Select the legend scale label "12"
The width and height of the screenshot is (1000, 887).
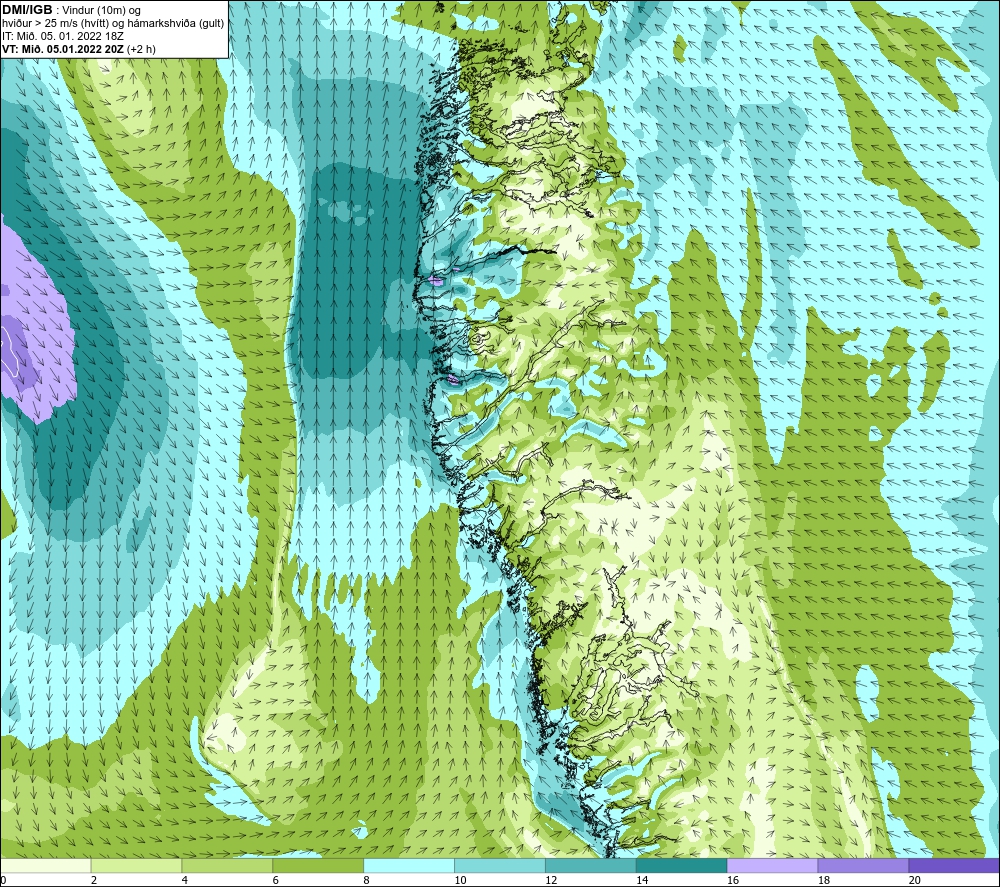[x=552, y=881]
